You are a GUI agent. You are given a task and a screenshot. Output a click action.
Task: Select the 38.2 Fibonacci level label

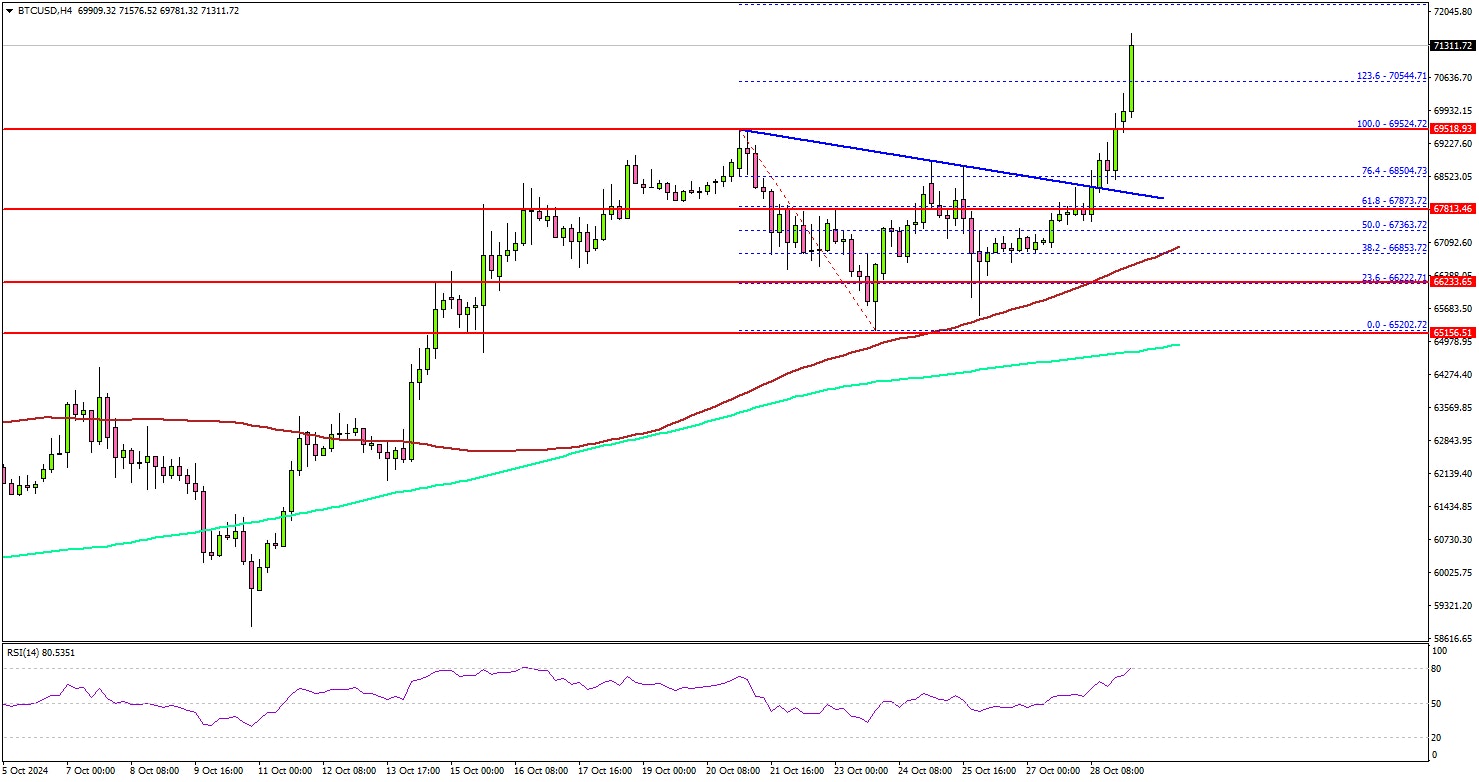(1391, 247)
